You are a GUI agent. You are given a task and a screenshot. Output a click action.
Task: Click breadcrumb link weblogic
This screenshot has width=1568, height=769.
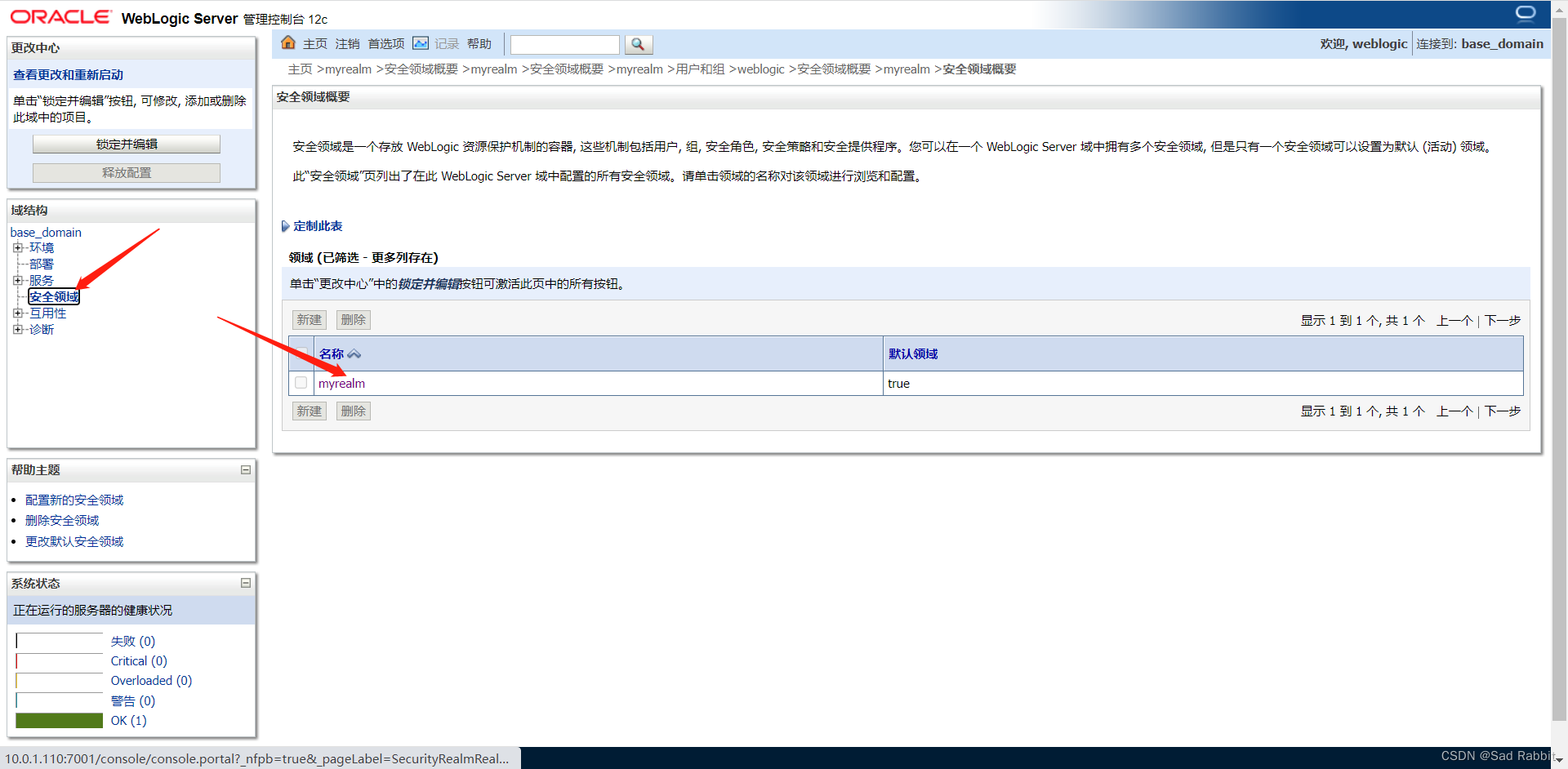point(760,69)
